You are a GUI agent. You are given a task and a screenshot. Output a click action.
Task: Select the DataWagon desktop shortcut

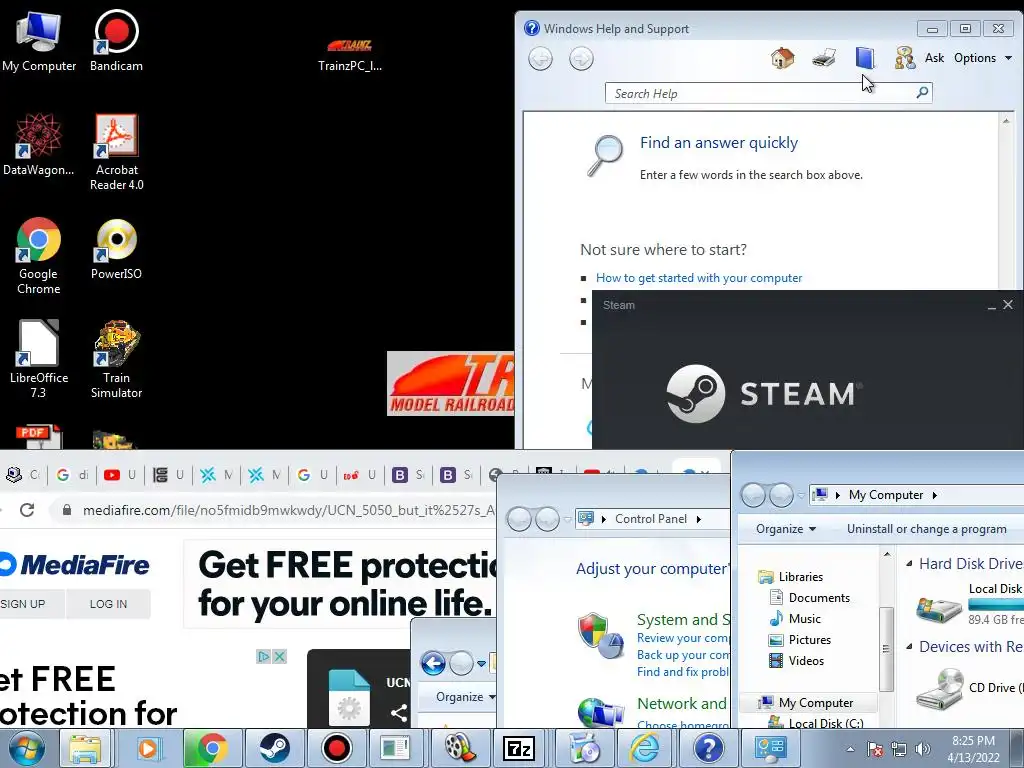click(39, 144)
